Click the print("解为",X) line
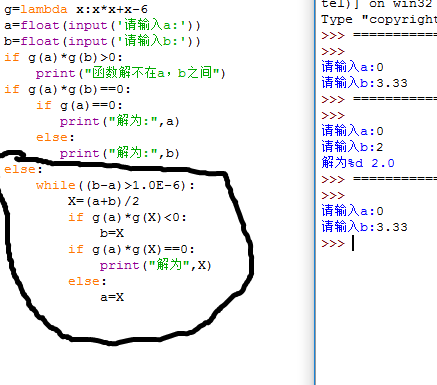Viewport: 437px width, 385px height. (155, 265)
